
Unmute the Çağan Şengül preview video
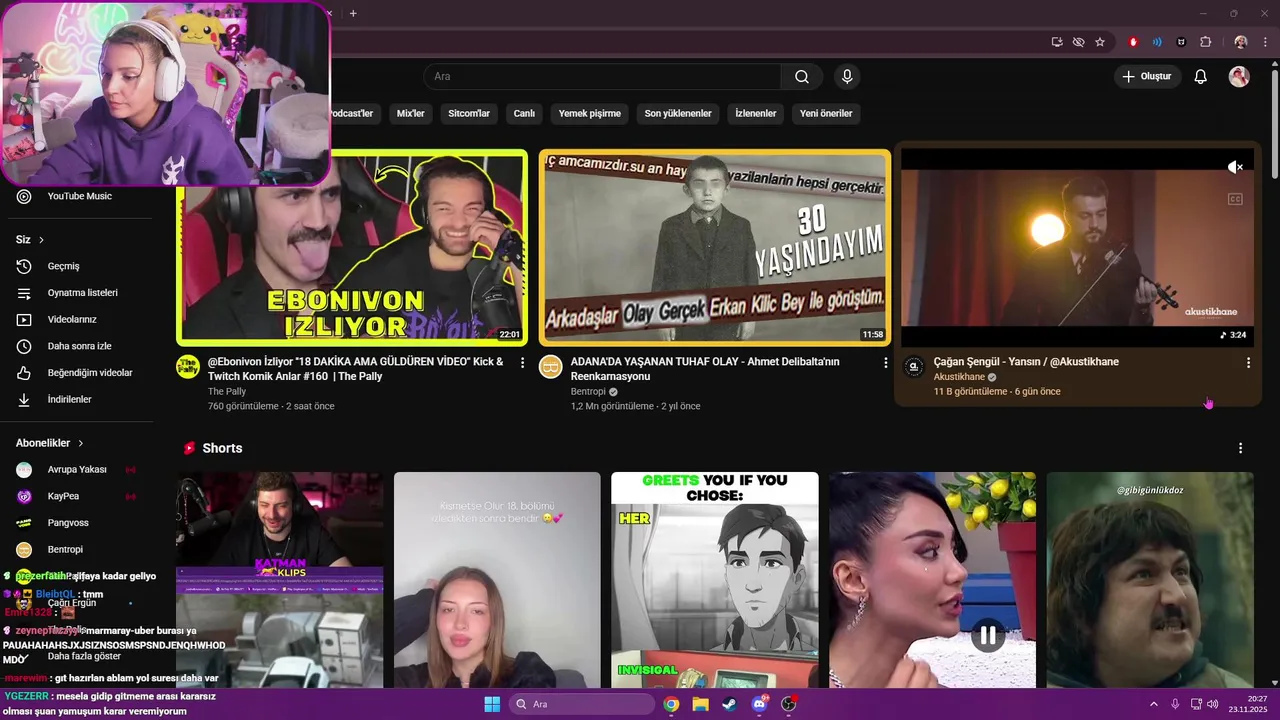point(1235,167)
